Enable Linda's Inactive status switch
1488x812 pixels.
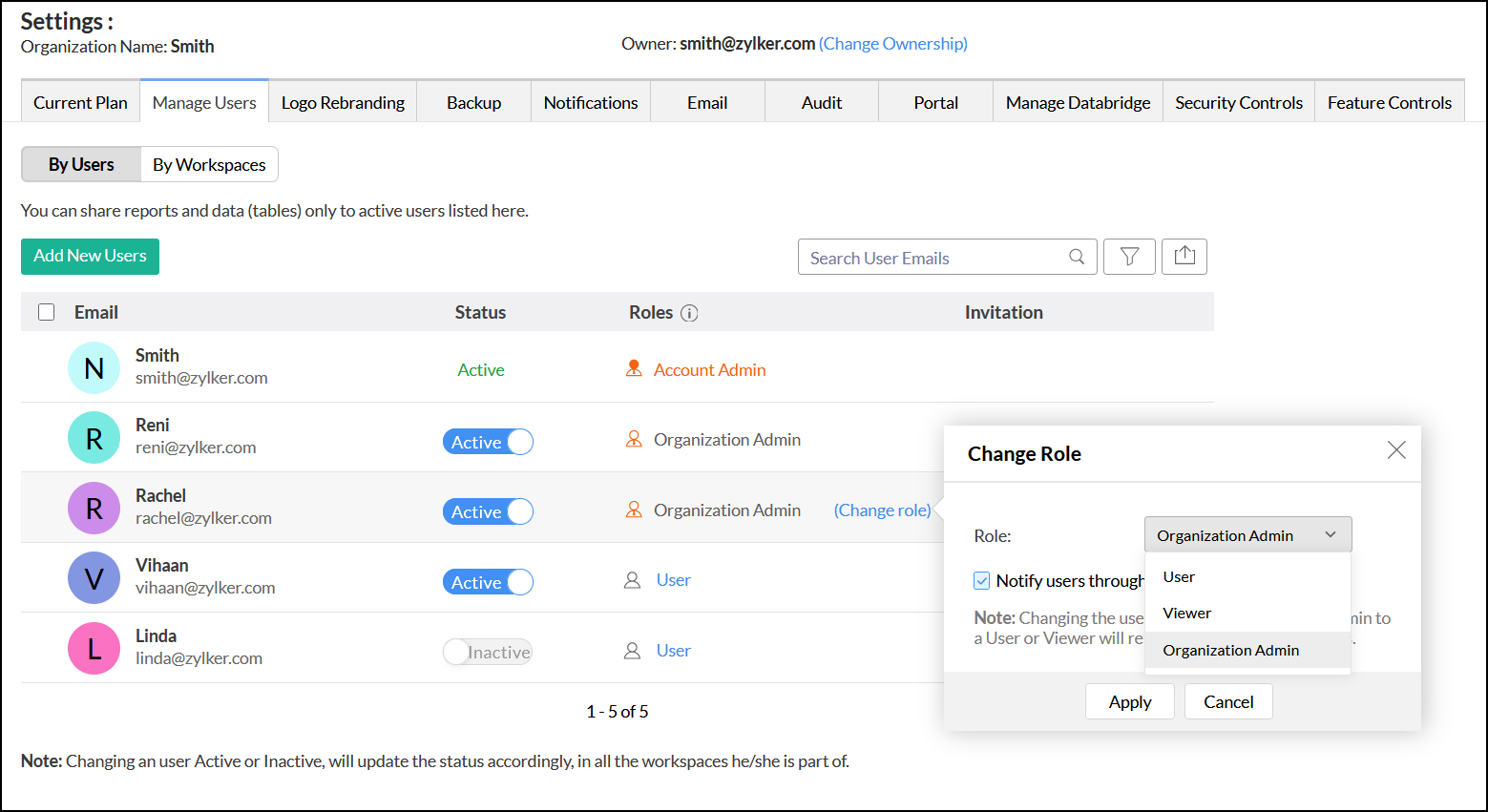pos(488,652)
